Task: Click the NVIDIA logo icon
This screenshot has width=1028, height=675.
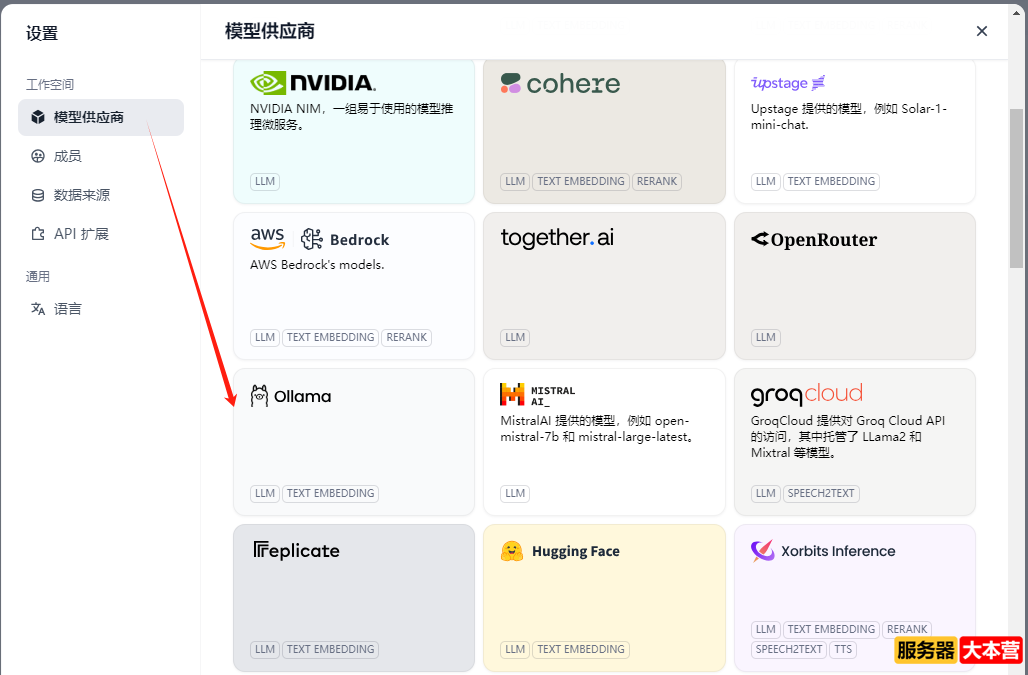Action: (267, 83)
